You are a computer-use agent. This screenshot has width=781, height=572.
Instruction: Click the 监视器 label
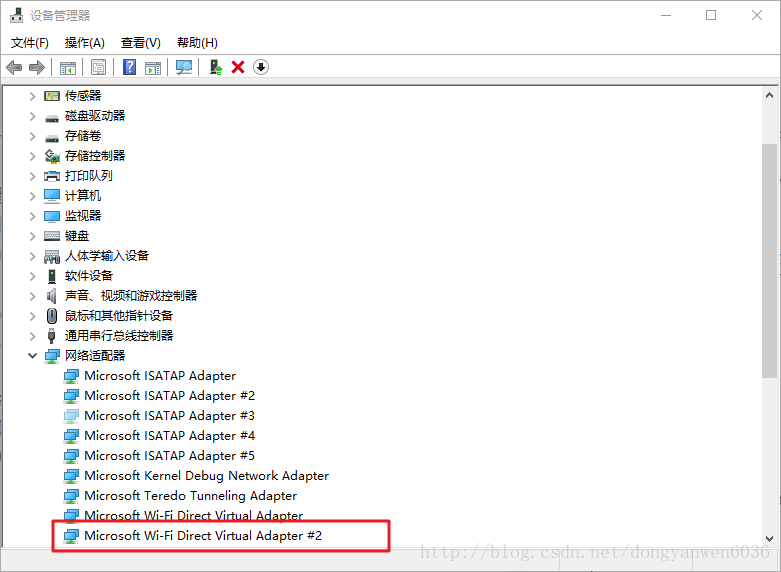coord(83,216)
